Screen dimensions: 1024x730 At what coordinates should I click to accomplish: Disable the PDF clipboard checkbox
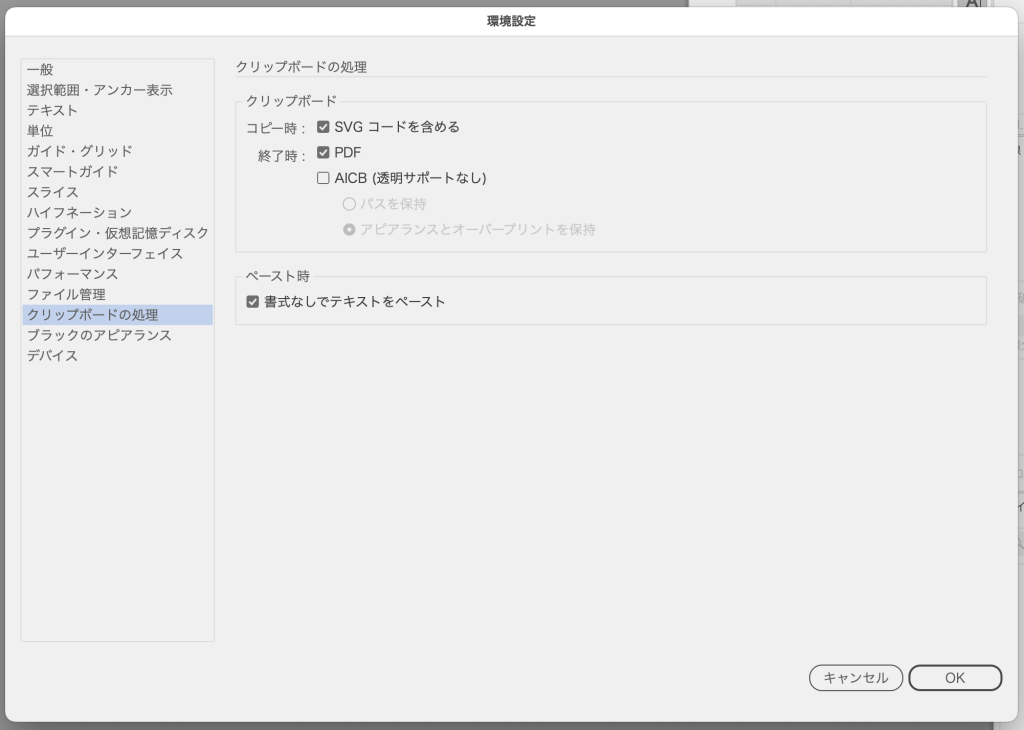pos(323,153)
